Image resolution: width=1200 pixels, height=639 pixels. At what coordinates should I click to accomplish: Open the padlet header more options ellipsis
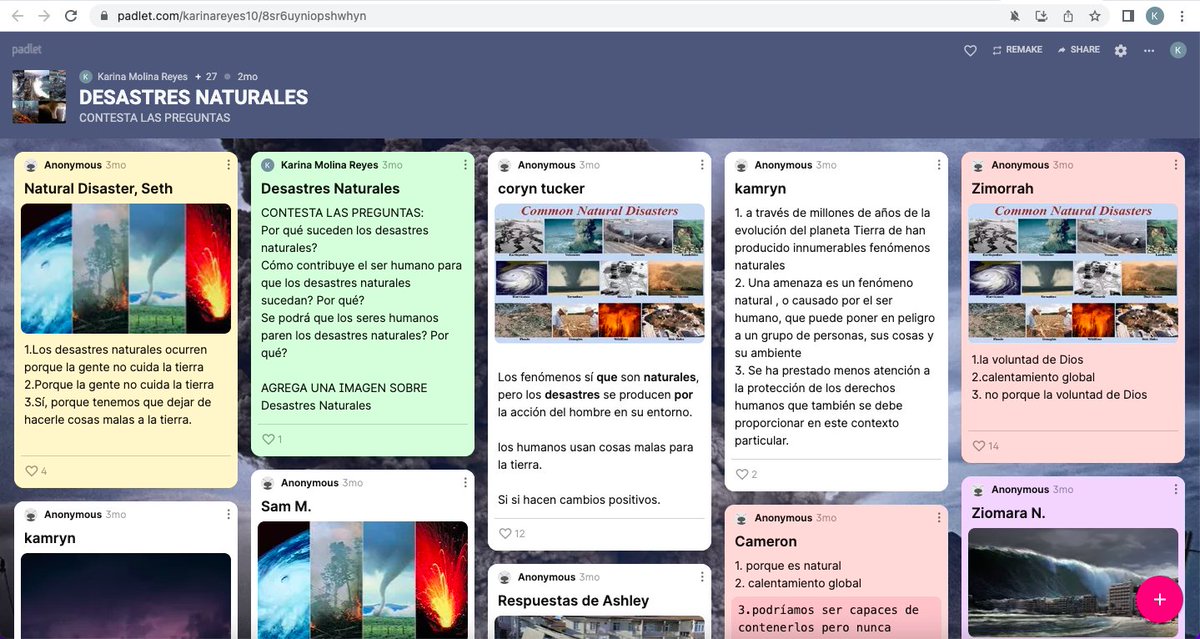point(1149,50)
